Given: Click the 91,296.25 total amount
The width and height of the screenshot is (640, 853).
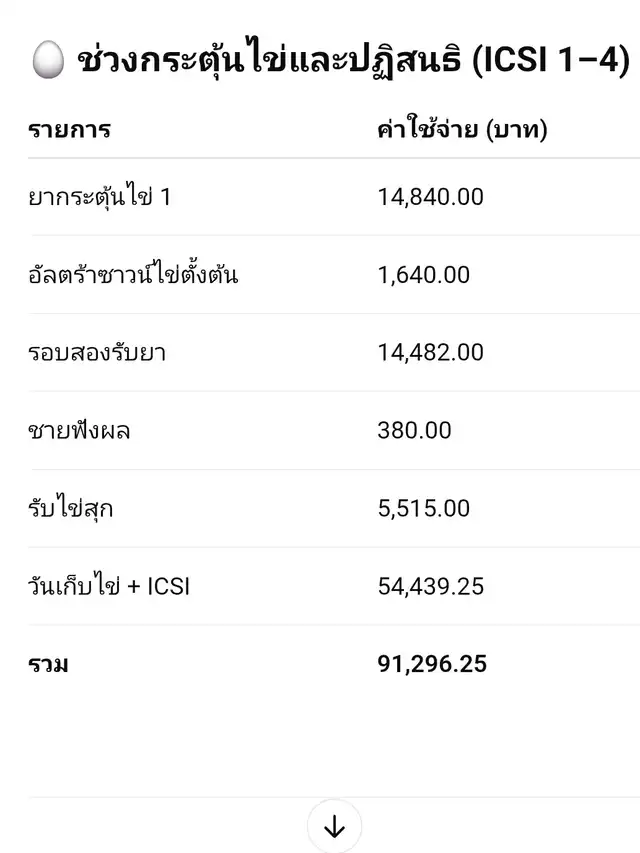Looking at the screenshot, I should 432,664.
